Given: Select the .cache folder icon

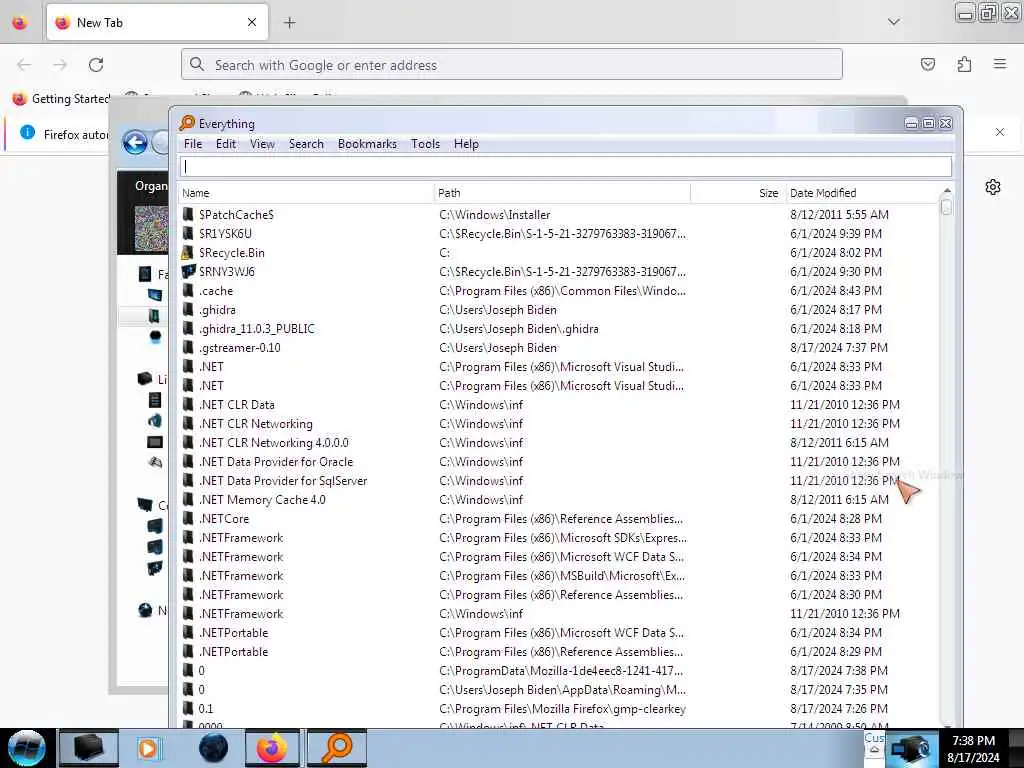Looking at the screenshot, I should [x=188, y=291].
